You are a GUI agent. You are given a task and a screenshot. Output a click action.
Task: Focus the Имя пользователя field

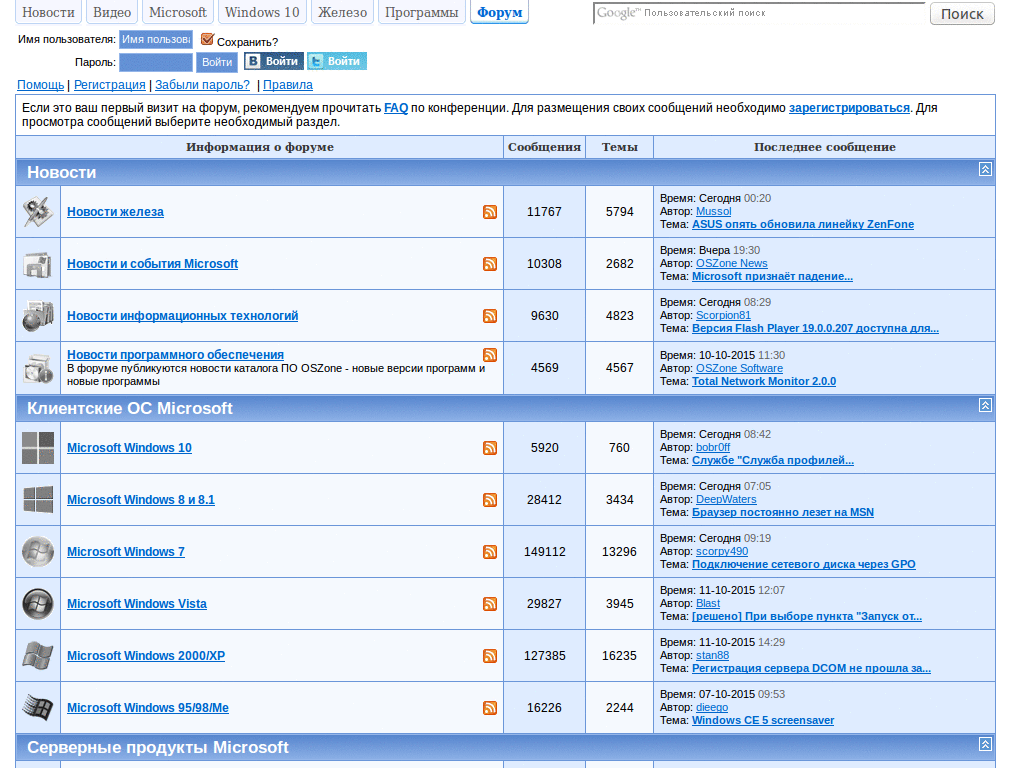tap(155, 39)
